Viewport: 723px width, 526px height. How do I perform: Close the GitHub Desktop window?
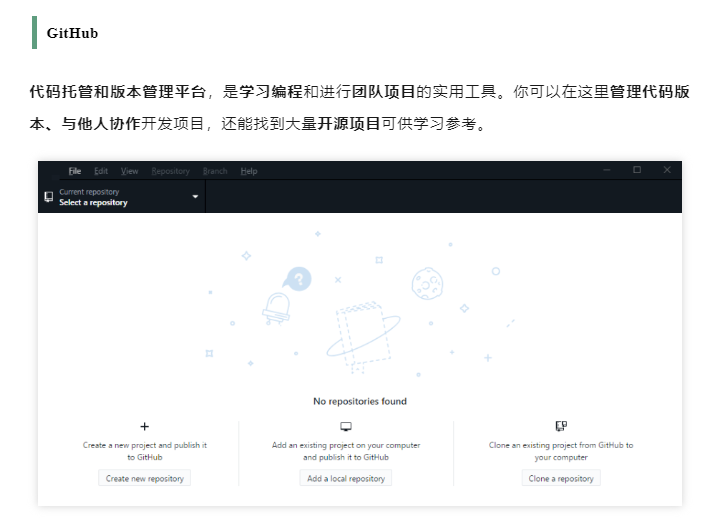point(667,170)
